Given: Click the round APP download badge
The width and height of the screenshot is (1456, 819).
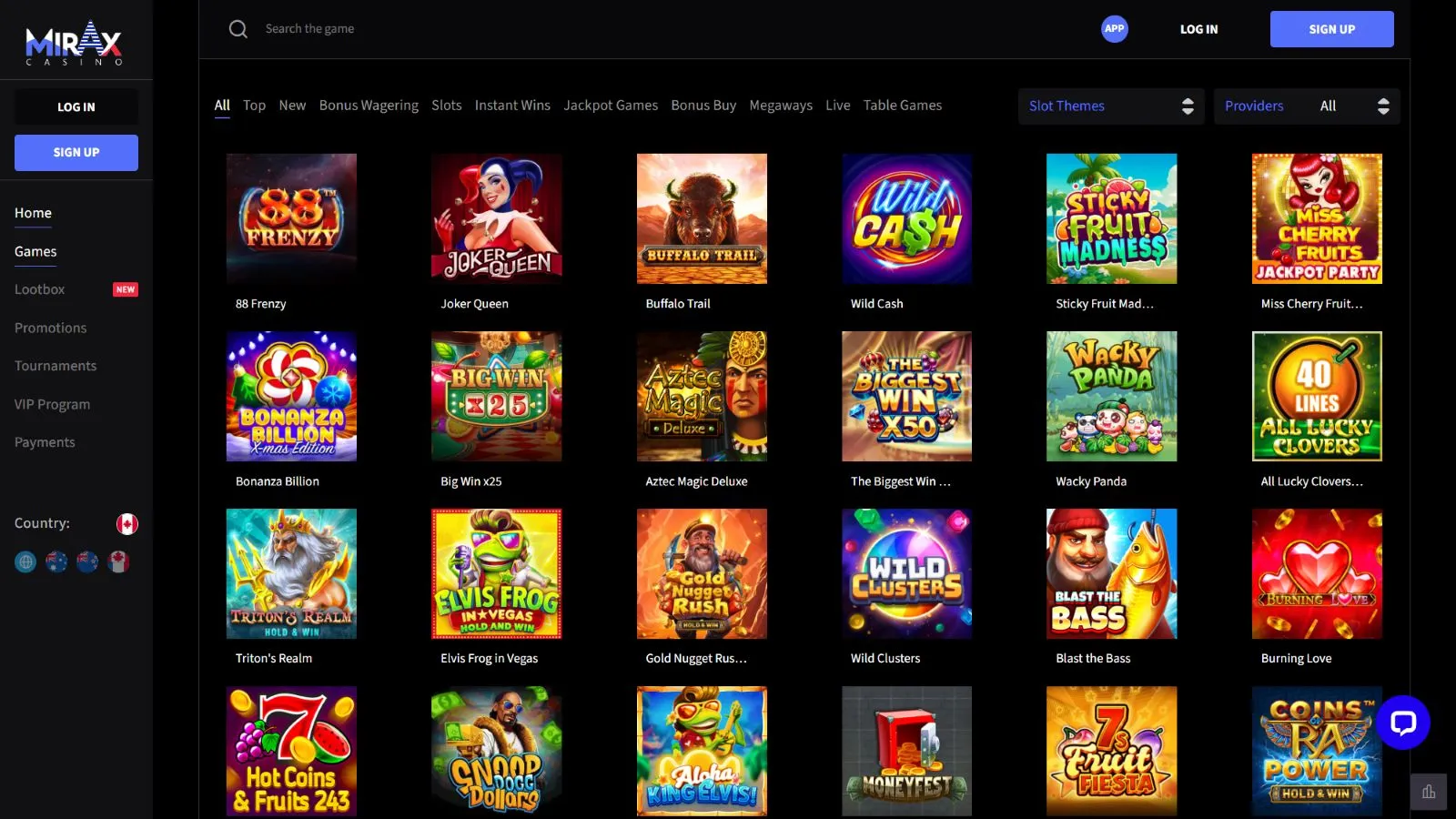Looking at the screenshot, I should [x=1114, y=29].
